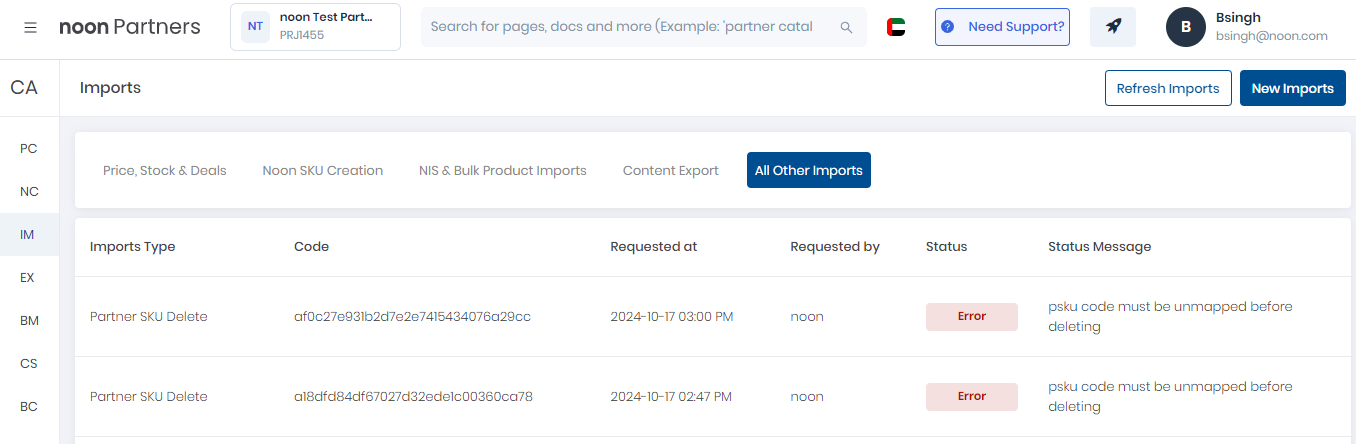Click noon requester in 02:47 PM row
Viewport: 1356px width, 444px height.
coord(807,396)
